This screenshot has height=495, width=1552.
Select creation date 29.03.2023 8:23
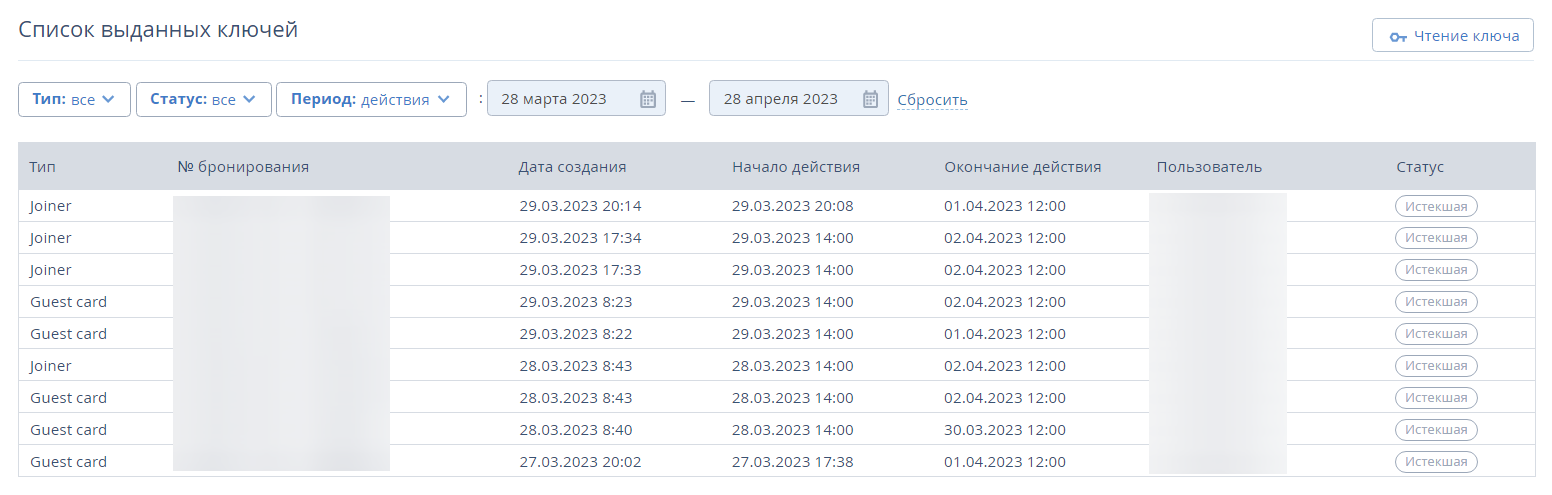tap(576, 302)
